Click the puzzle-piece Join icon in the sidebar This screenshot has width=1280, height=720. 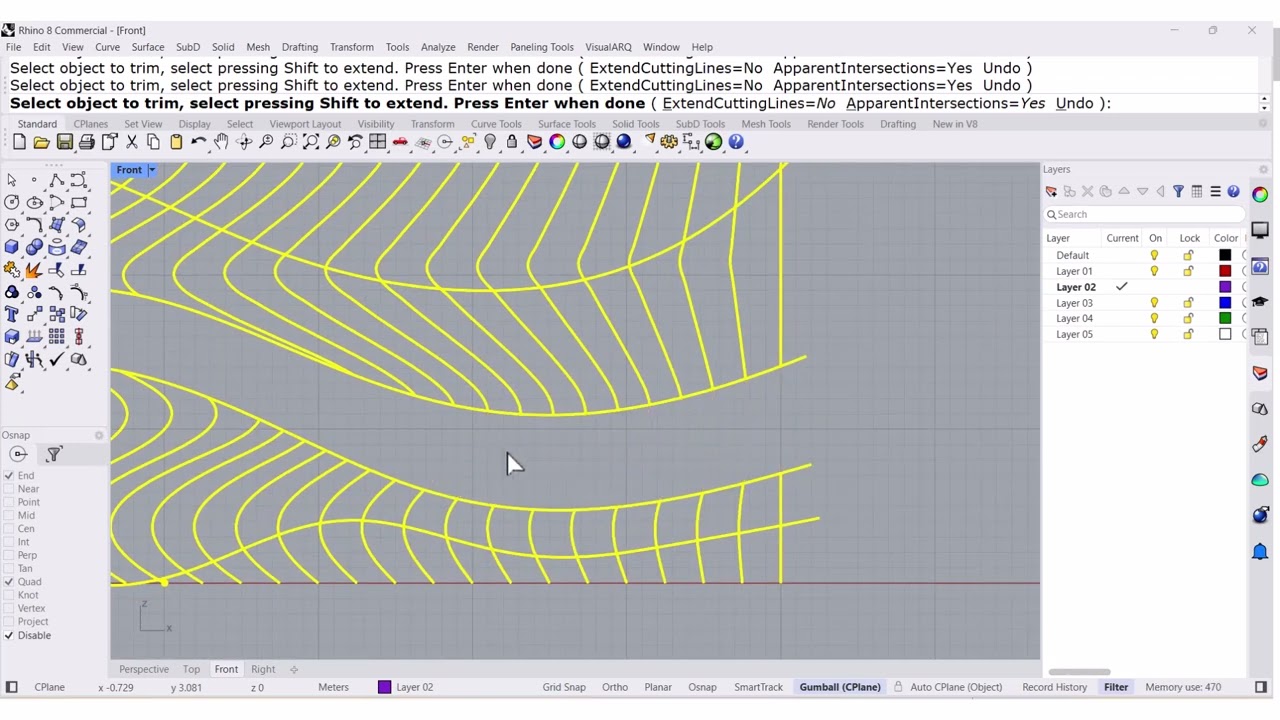coord(12,270)
